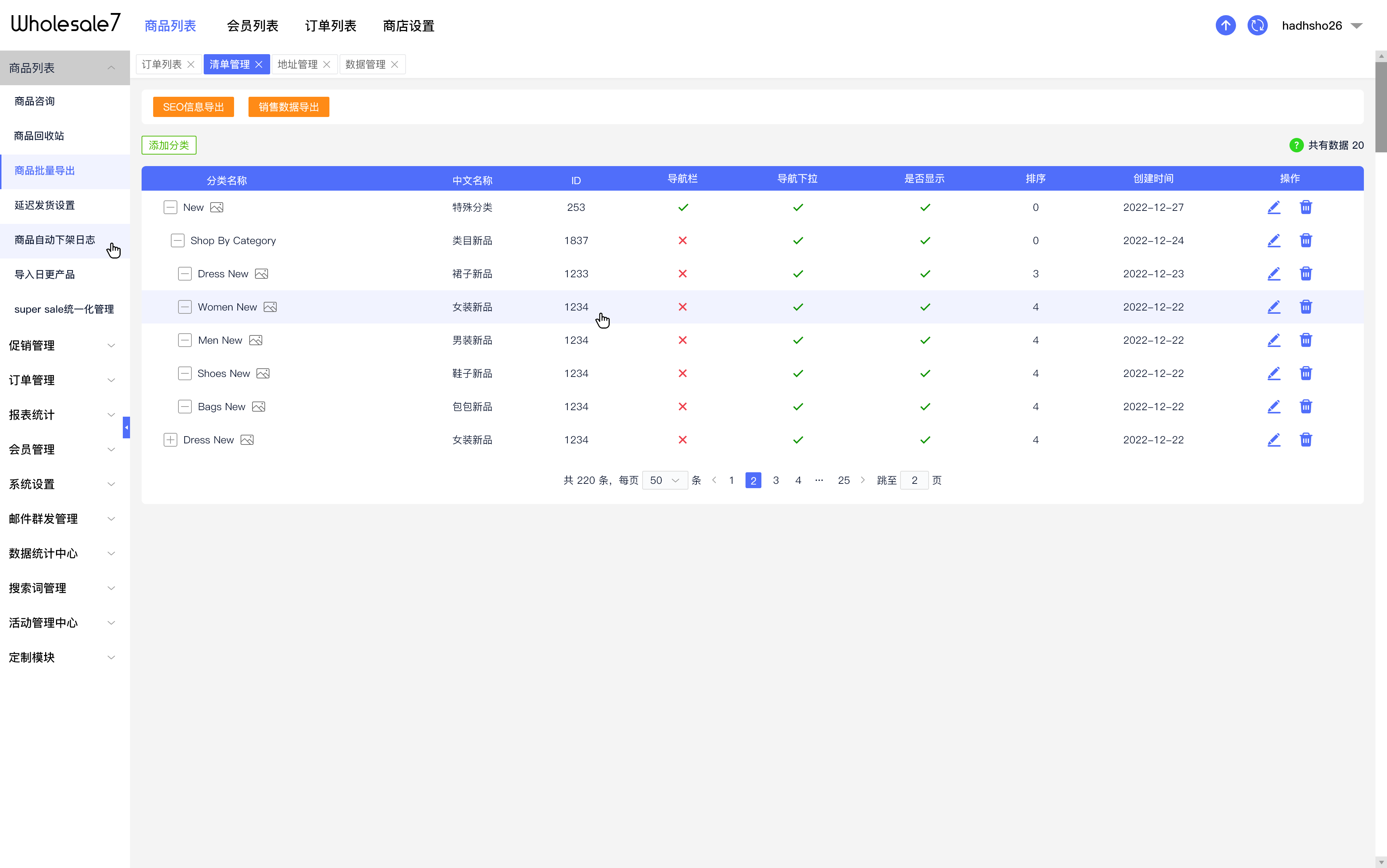
Task: Click the 跳至 page number input
Action: pyautogui.click(x=914, y=481)
